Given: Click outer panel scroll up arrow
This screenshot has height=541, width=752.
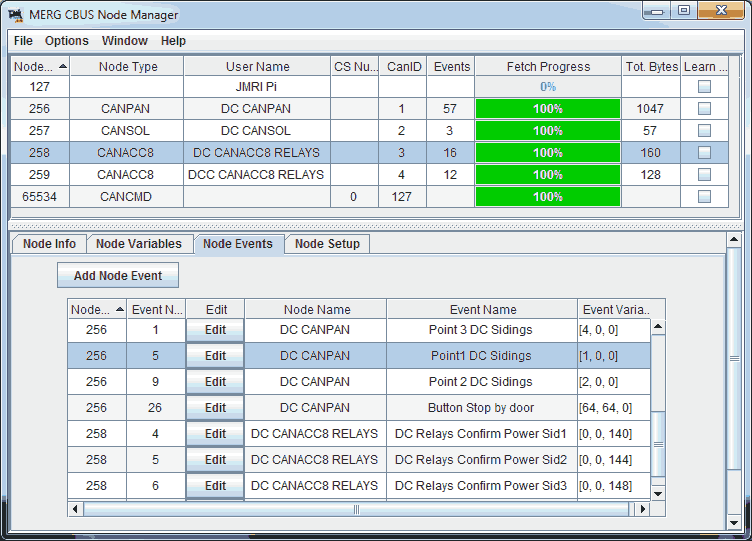Looking at the screenshot, I should 734,239.
